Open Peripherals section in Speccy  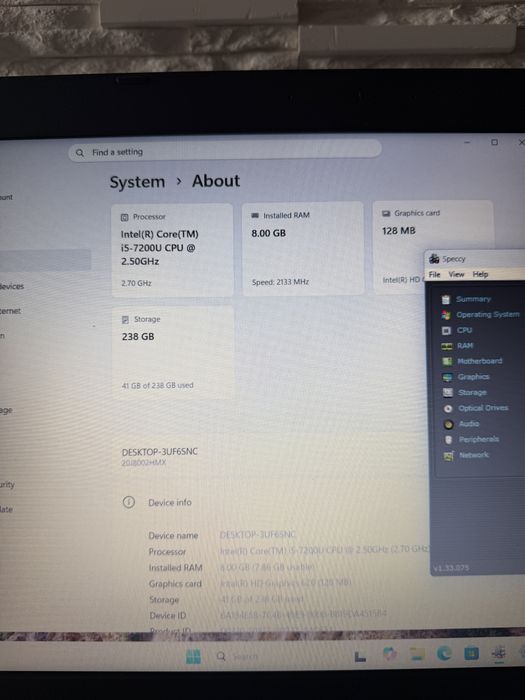(479, 439)
